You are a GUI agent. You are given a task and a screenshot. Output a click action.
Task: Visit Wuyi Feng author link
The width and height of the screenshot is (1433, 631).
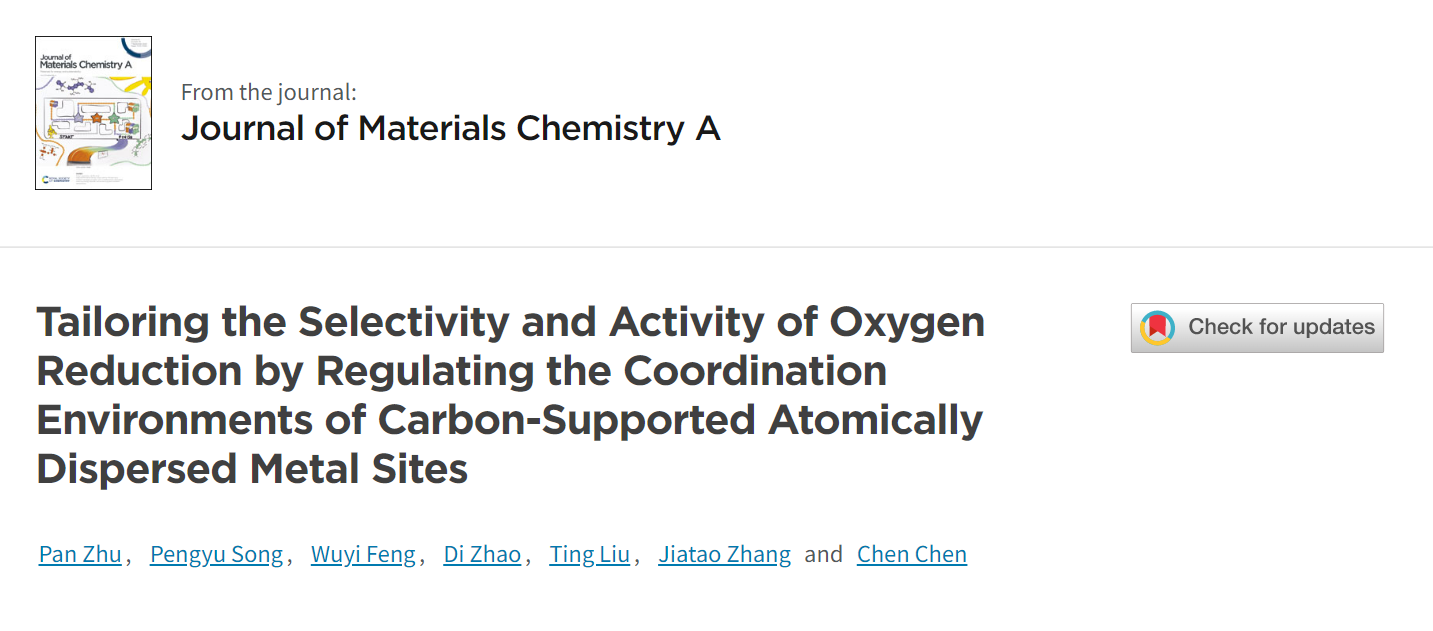click(363, 554)
